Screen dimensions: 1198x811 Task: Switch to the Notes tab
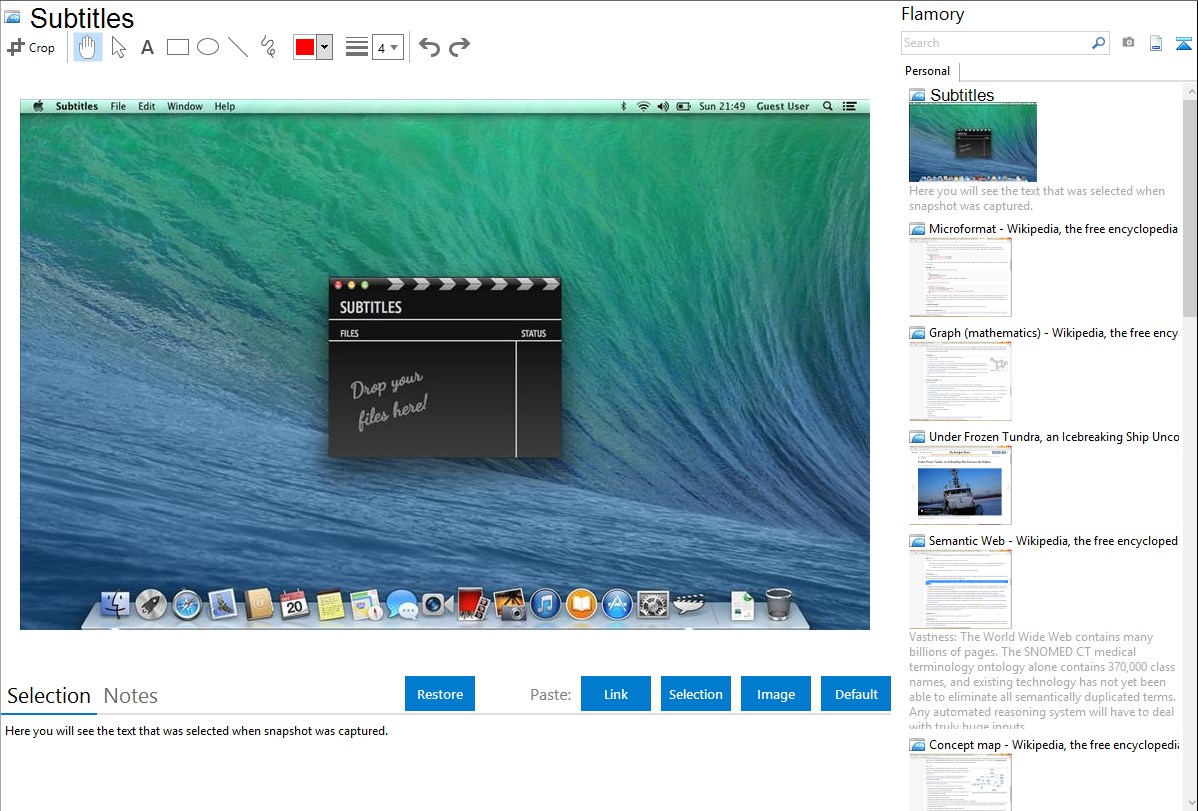(131, 696)
